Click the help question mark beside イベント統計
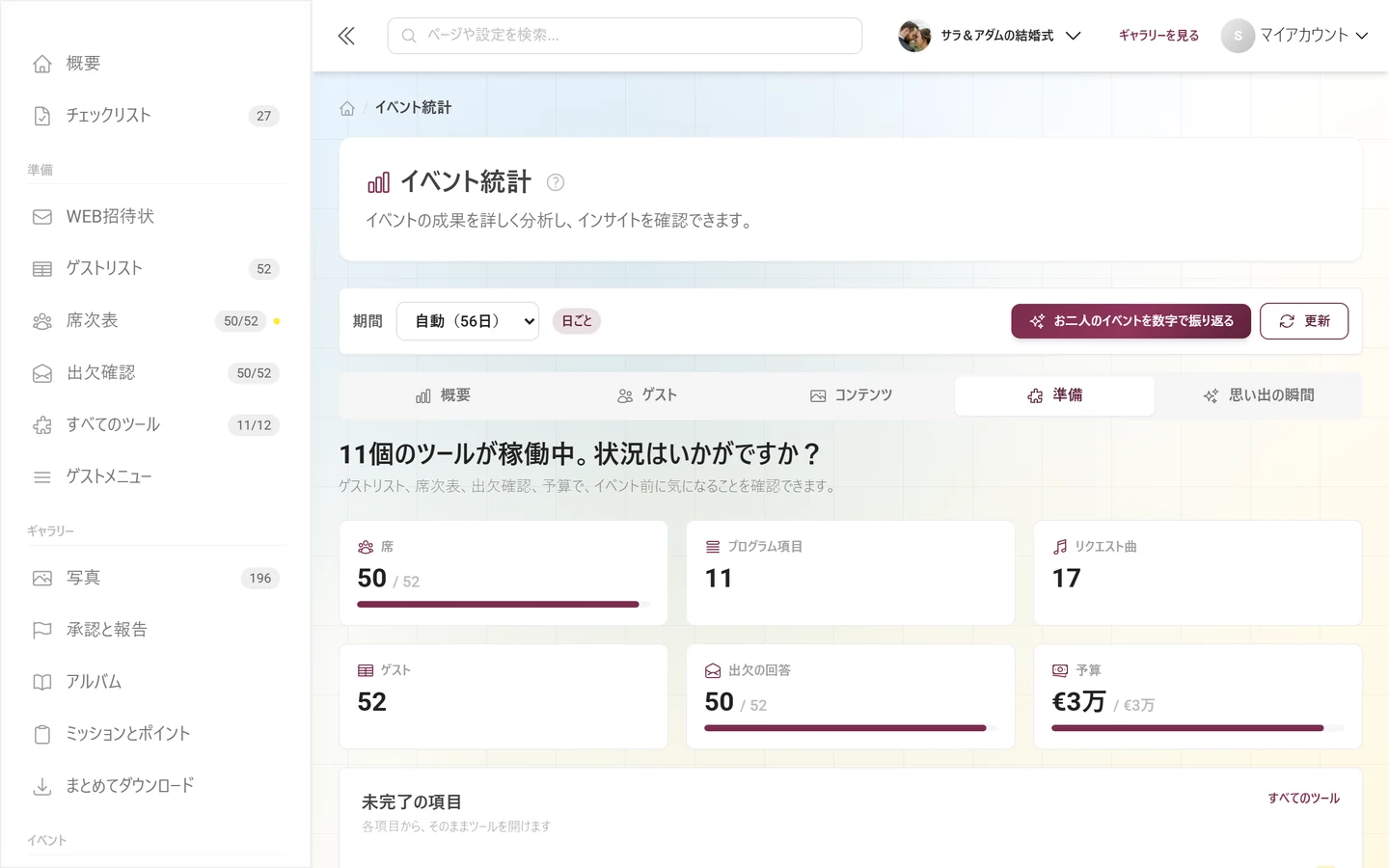Viewport: 1389px width, 868px height. coord(556,182)
